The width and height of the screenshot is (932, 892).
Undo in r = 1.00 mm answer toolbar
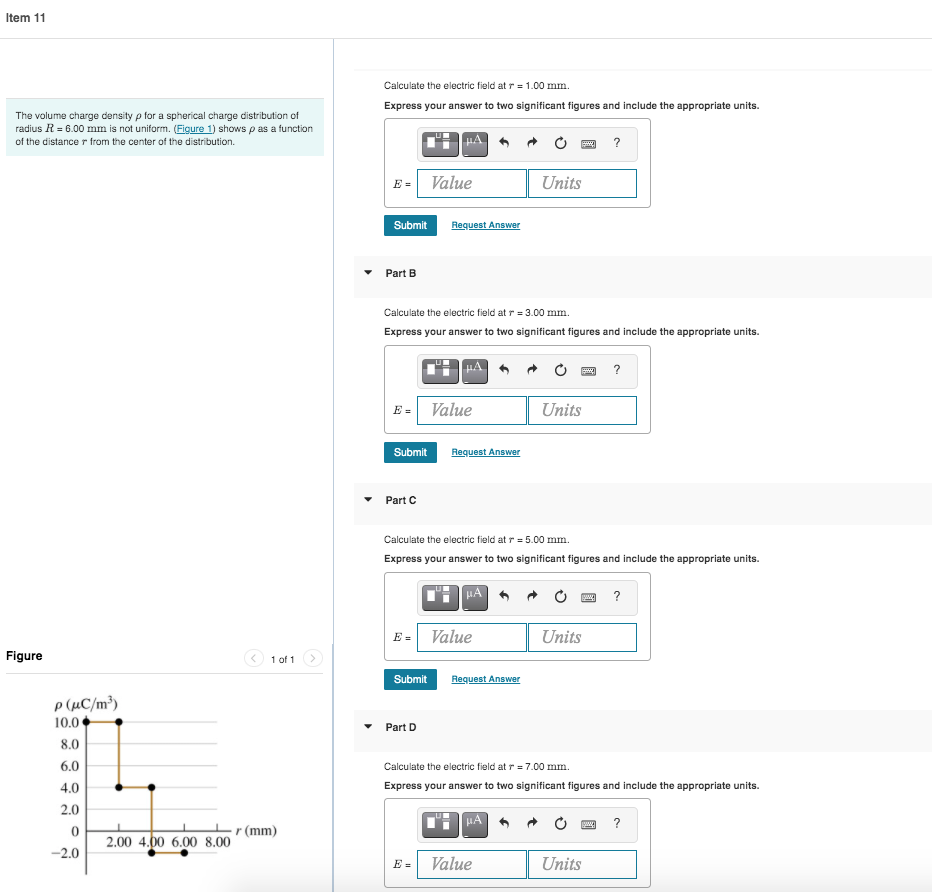tap(504, 143)
